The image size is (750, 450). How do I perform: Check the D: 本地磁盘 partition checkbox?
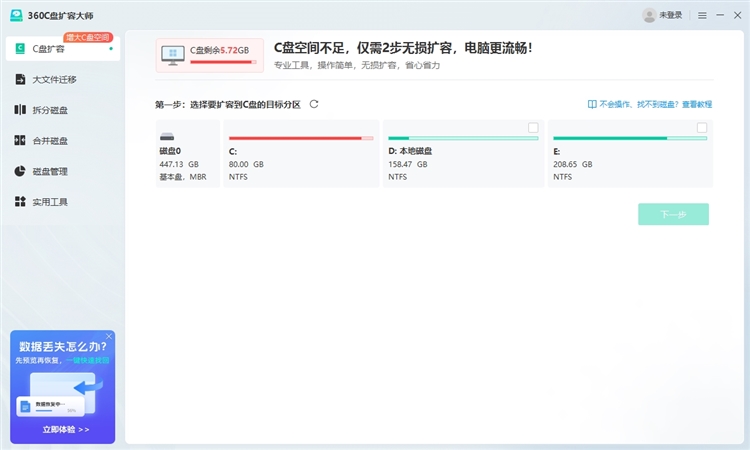pyautogui.click(x=533, y=128)
